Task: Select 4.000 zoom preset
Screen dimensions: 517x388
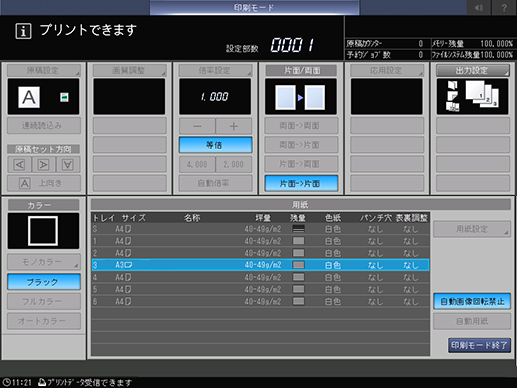Action: click(x=197, y=164)
